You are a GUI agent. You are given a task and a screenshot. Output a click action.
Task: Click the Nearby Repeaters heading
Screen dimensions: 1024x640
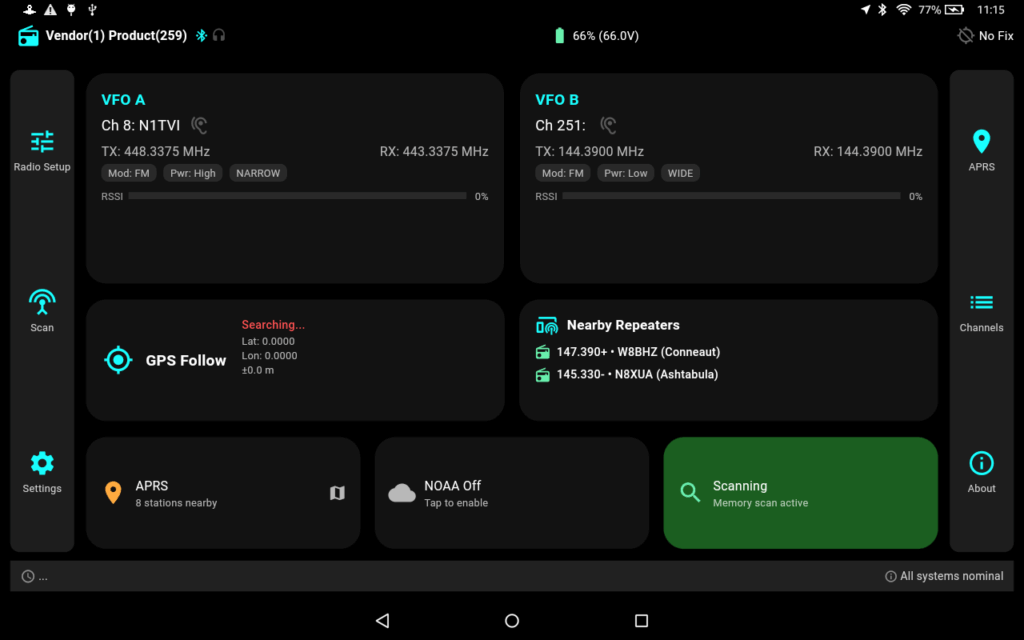pyautogui.click(x=623, y=325)
